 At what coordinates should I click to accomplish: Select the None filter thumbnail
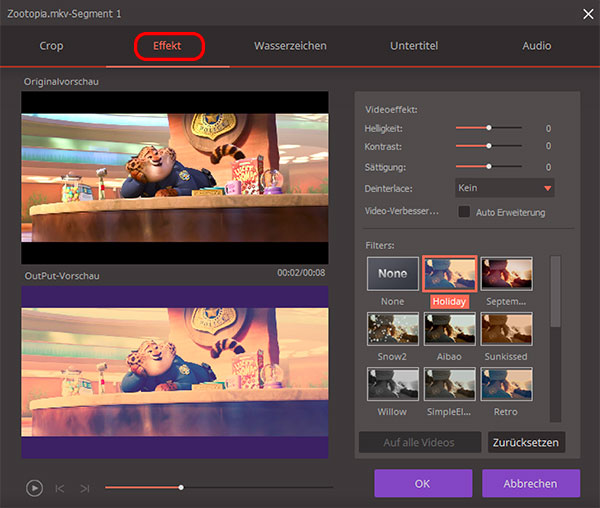tap(393, 274)
